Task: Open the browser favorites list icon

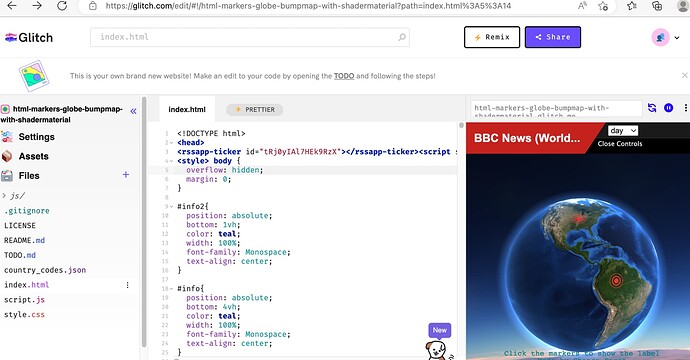Action: point(631,6)
